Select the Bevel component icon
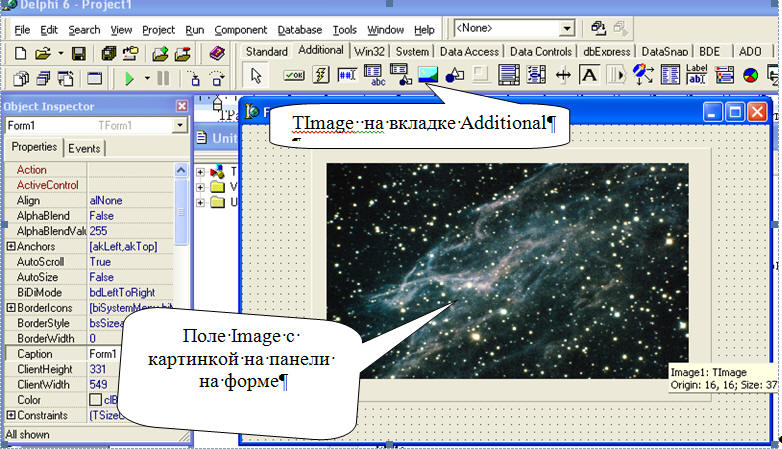Screen dimensions: 782x449 [x=481, y=75]
